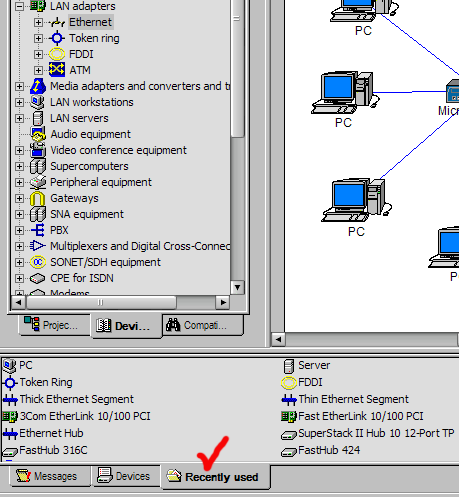Select 'FDDI' in Recently used list
Viewport: 459px width, 497px height.
point(310,382)
